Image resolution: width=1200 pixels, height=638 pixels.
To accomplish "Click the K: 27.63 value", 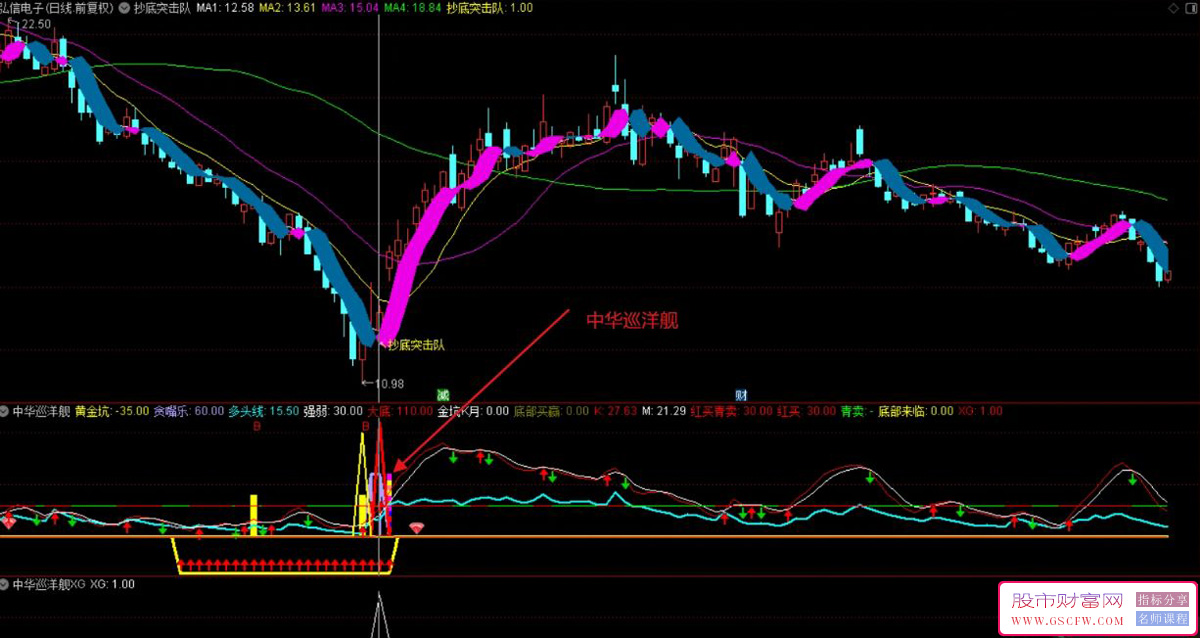I will [x=615, y=411].
